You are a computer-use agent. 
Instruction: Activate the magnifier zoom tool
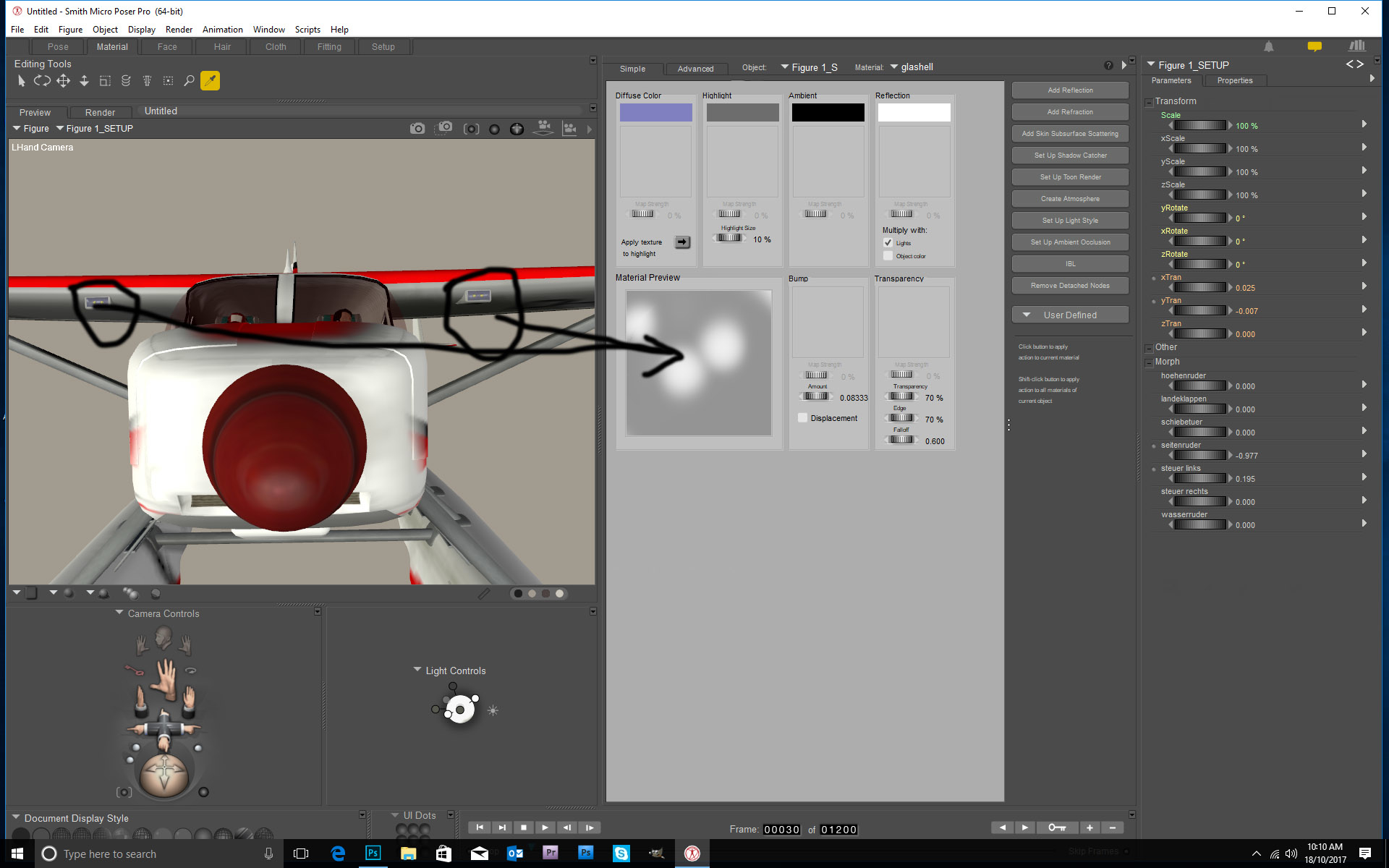pyautogui.click(x=189, y=81)
